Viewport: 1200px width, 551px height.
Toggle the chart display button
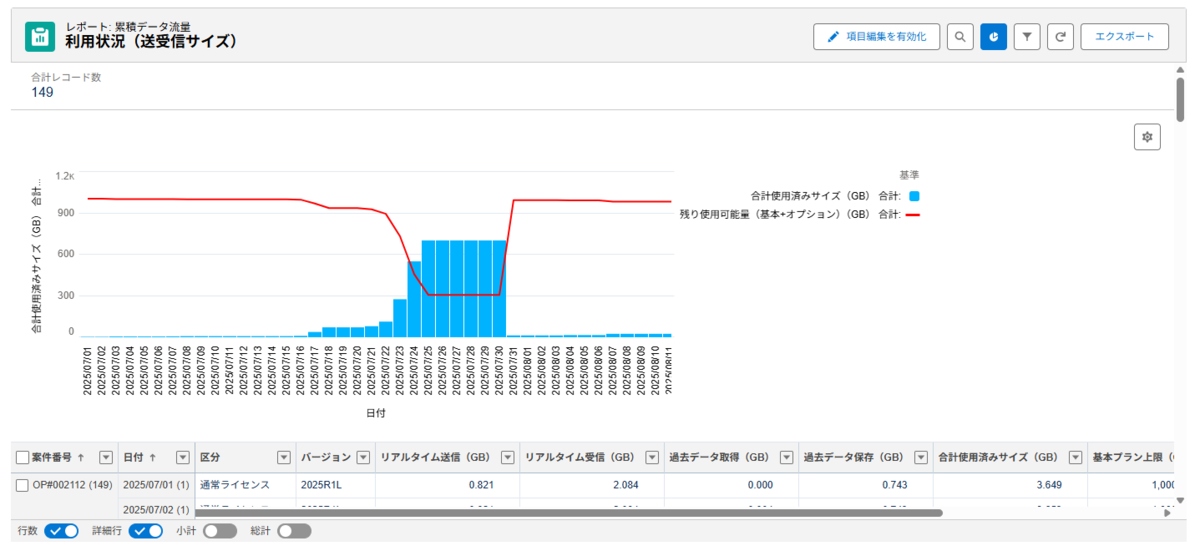point(994,37)
